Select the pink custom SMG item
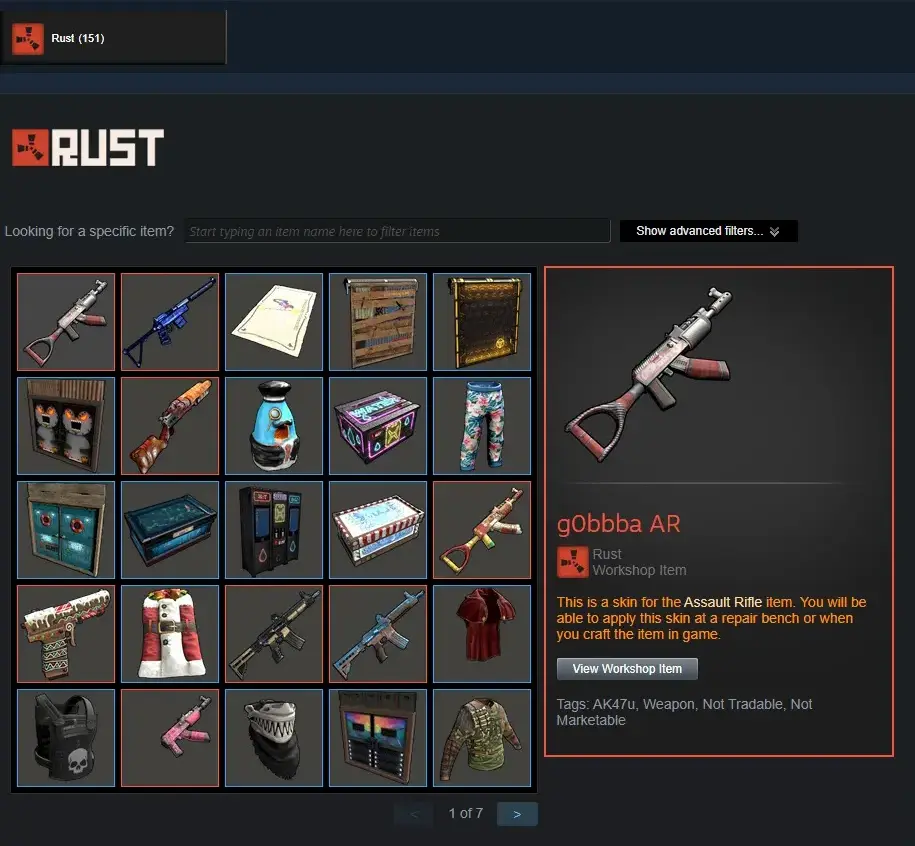This screenshot has width=915, height=846. [x=170, y=737]
